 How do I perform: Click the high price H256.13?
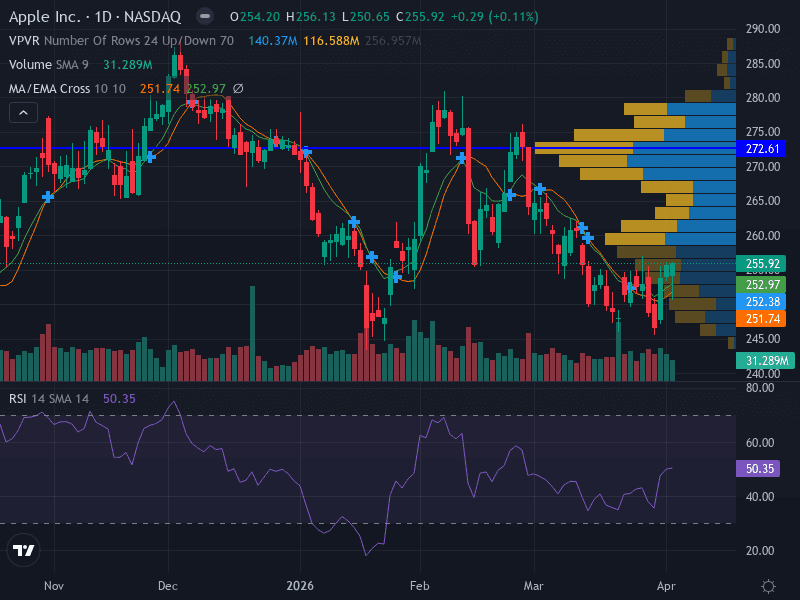tap(311, 17)
